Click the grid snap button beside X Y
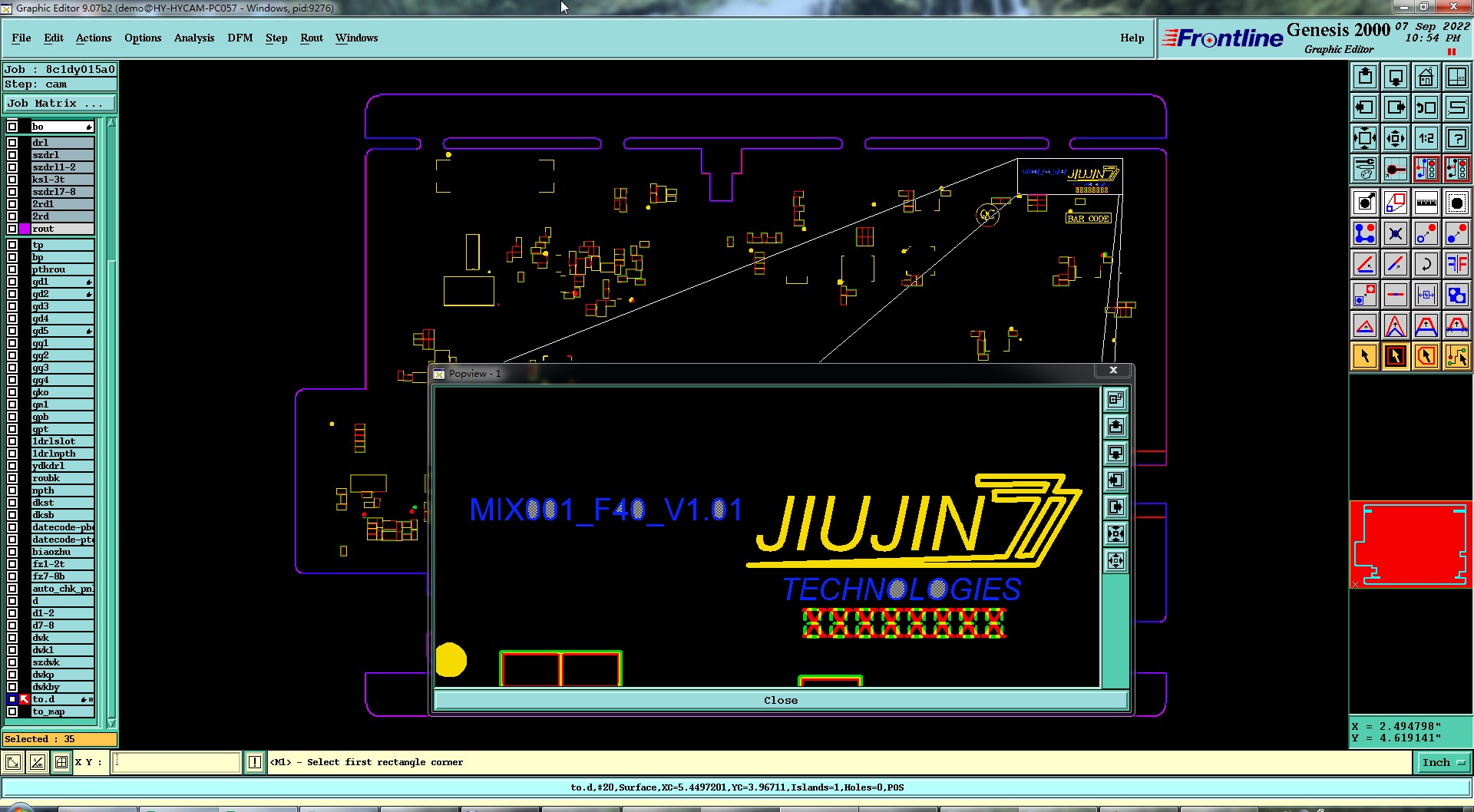The width and height of the screenshot is (1474, 812). 61,762
